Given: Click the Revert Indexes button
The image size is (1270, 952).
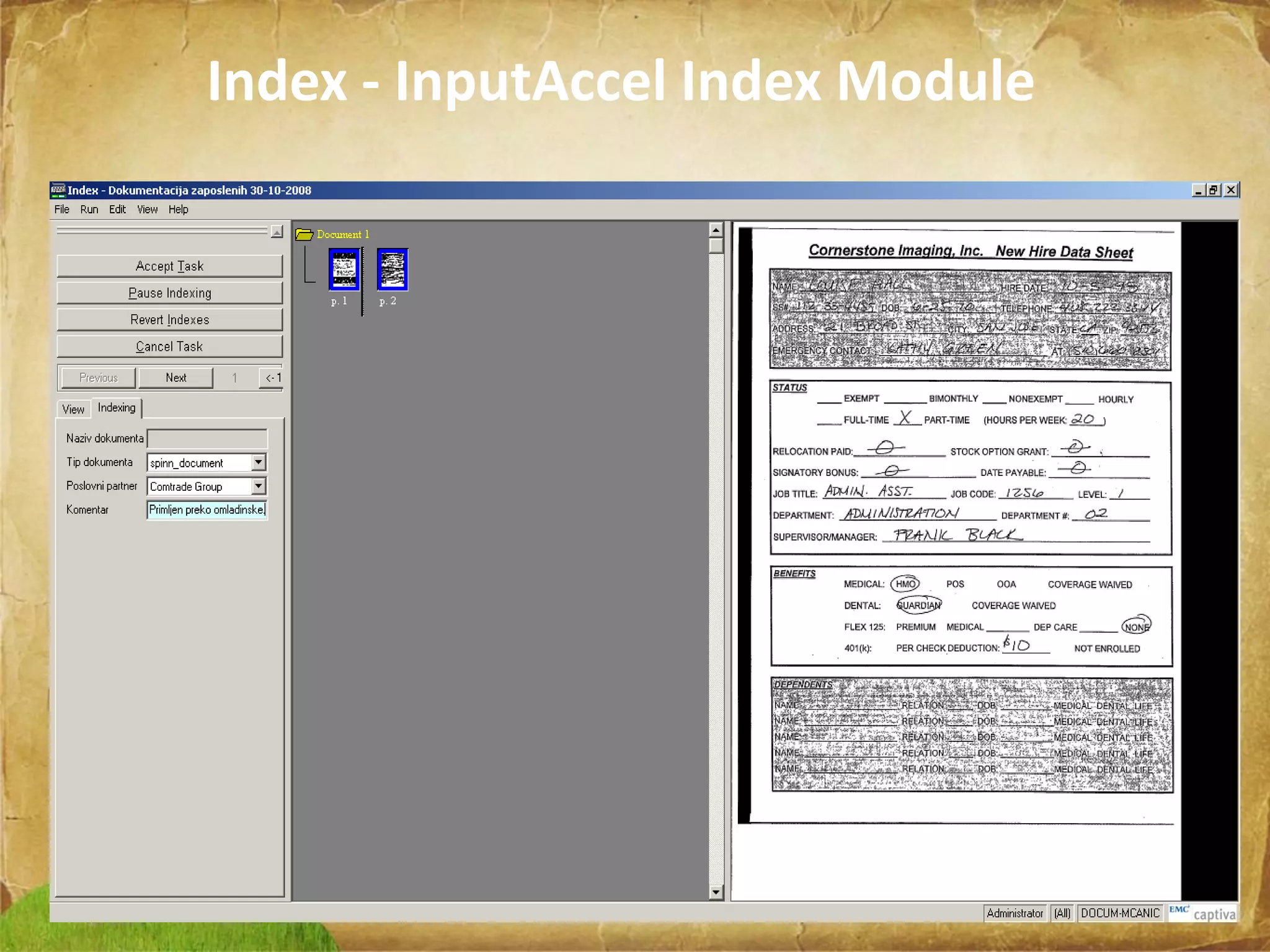Looking at the screenshot, I should tap(169, 320).
